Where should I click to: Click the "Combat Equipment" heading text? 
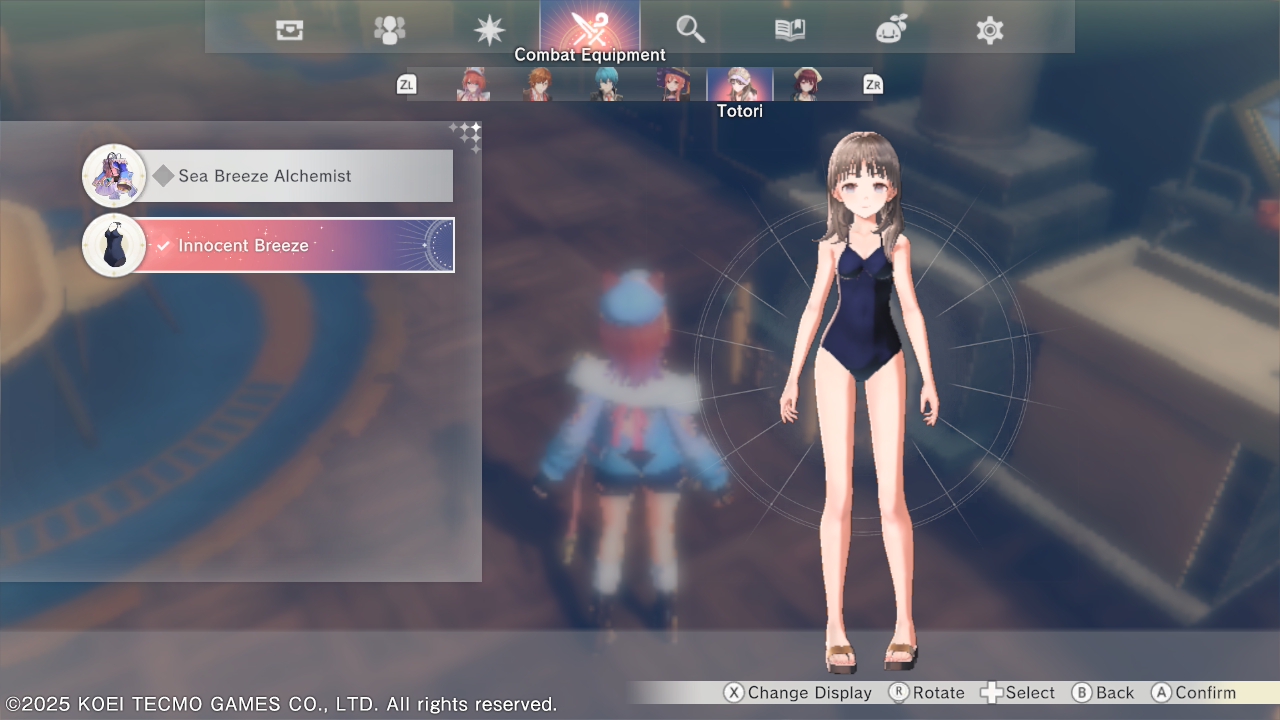click(590, 55)
